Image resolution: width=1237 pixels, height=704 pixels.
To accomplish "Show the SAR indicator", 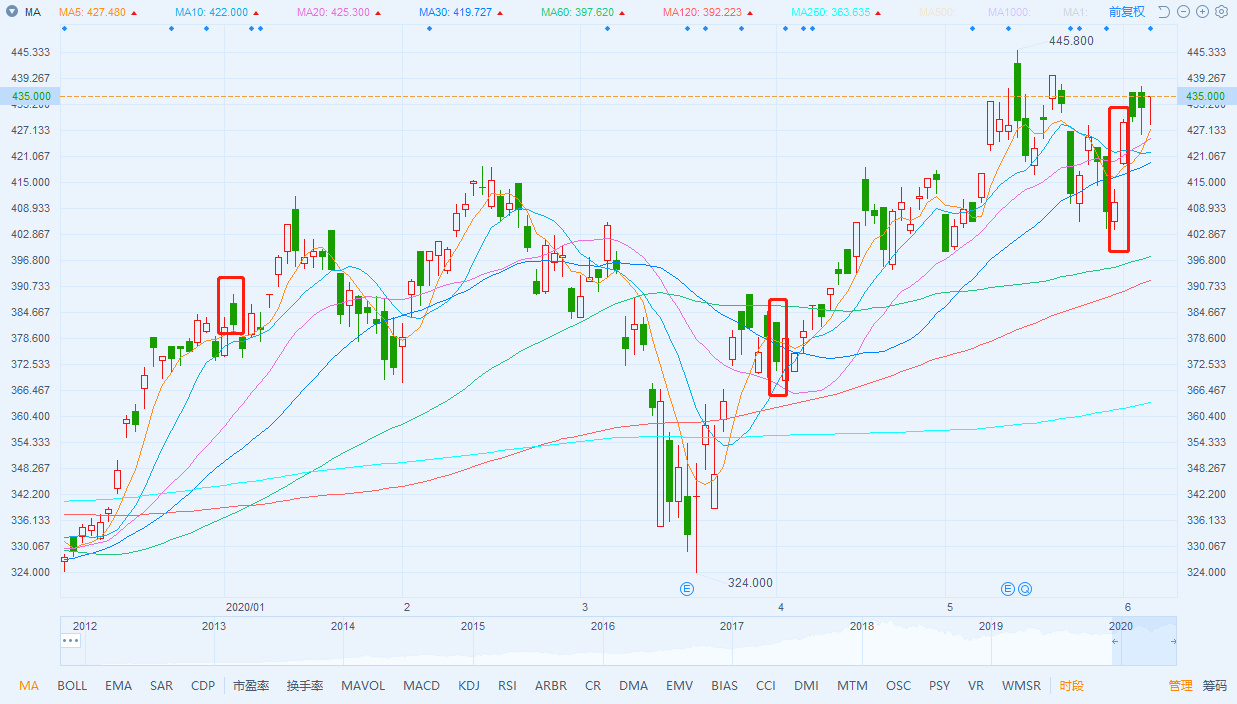I will pos(161,686).
